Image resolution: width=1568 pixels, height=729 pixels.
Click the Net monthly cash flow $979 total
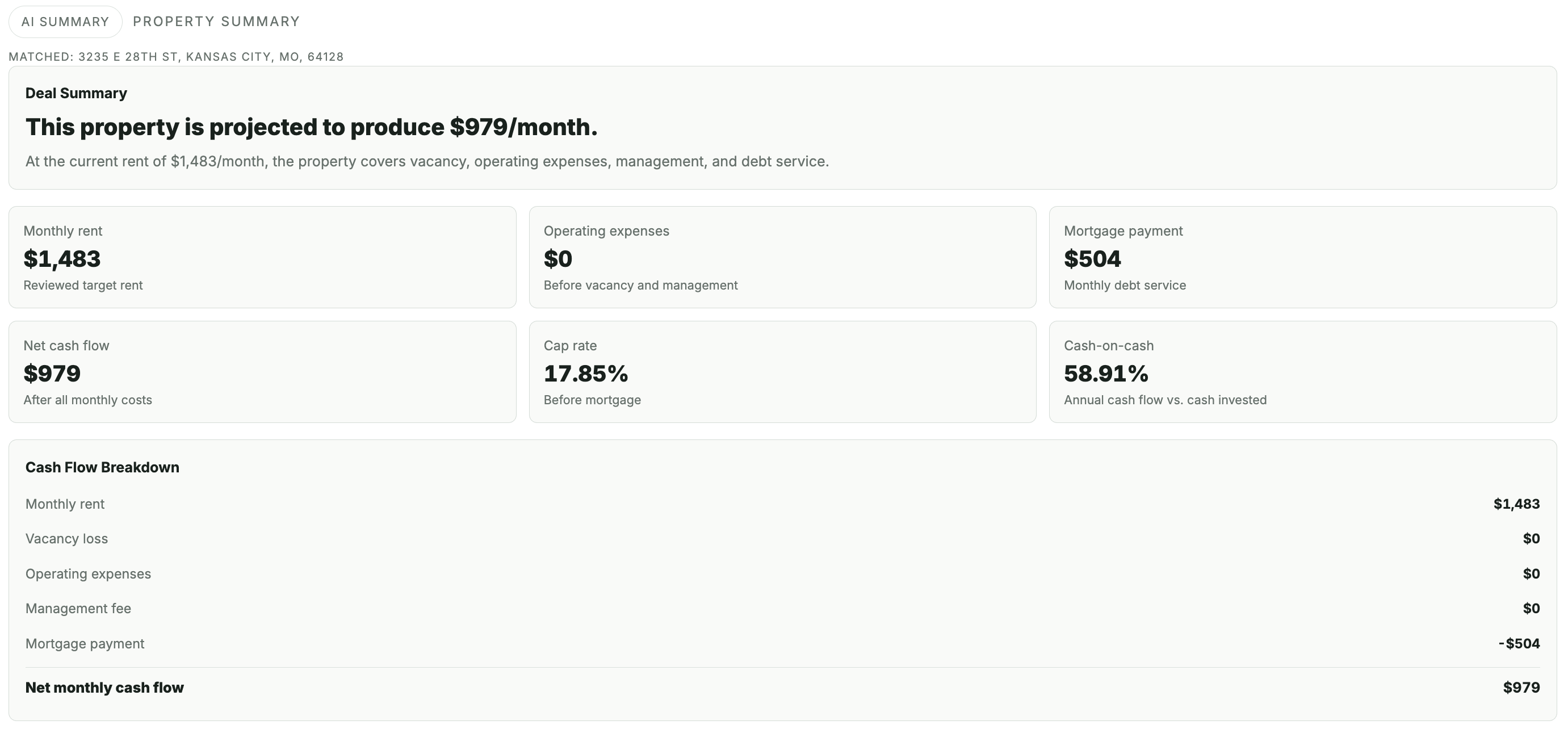coord(1521,688)
